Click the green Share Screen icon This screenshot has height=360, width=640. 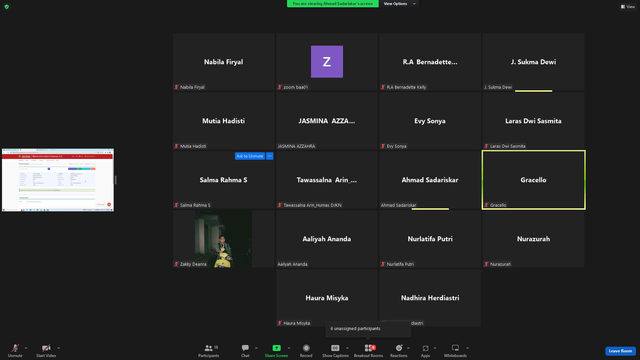point(276,348)
